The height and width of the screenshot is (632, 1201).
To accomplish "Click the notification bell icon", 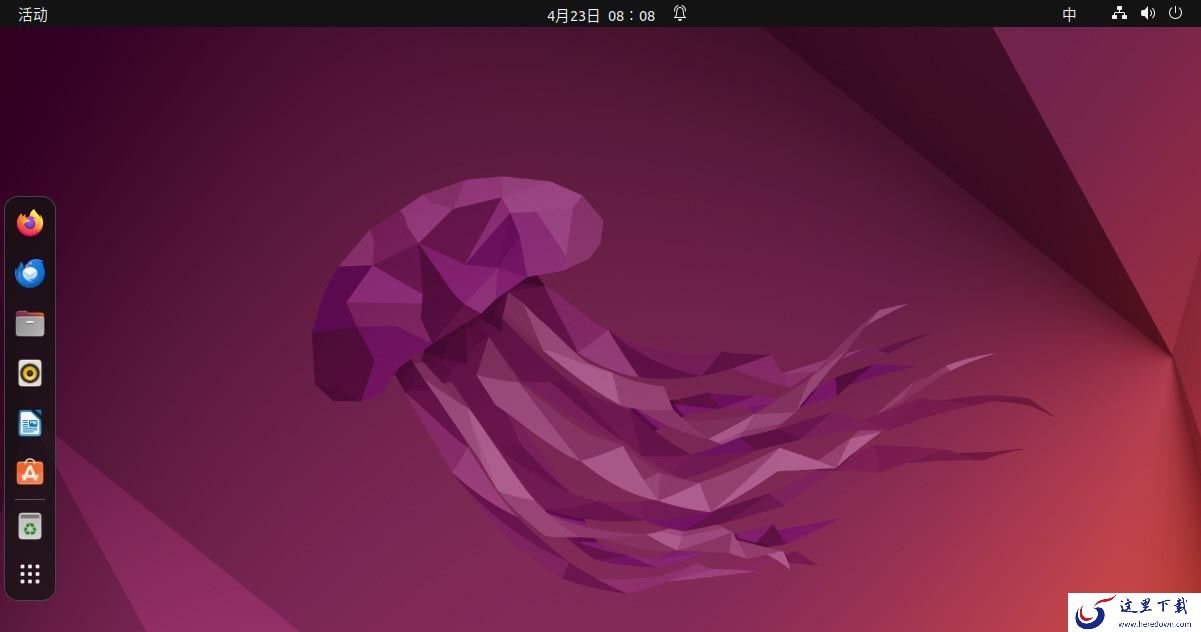I will click(x=680, y=14).
